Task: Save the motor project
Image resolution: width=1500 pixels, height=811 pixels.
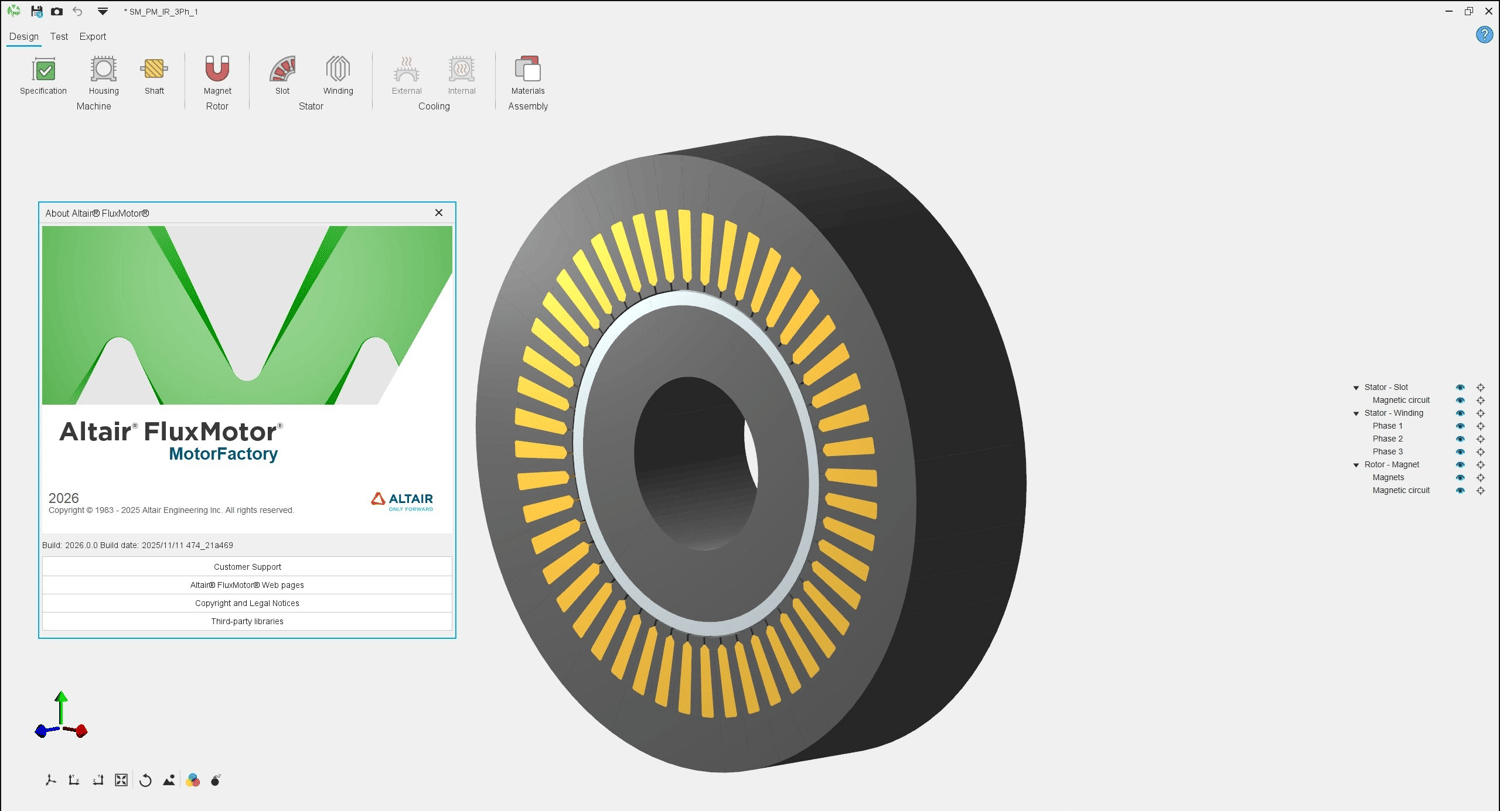Action: pyautogui.click(x=36, y=11)
